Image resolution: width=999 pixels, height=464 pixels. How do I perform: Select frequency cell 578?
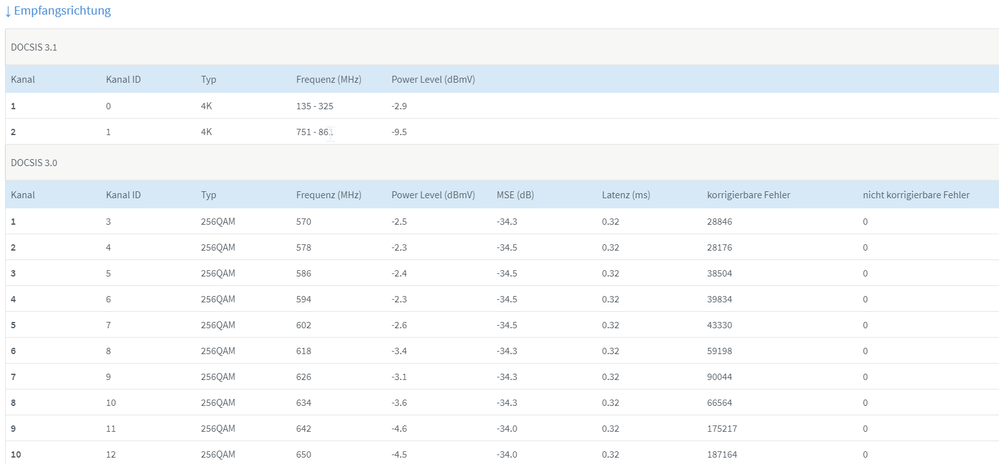click(x=304, y=247)
